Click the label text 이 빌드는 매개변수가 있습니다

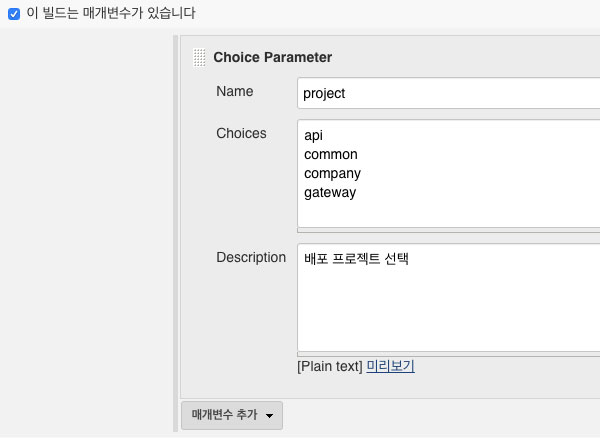[110, 14]
